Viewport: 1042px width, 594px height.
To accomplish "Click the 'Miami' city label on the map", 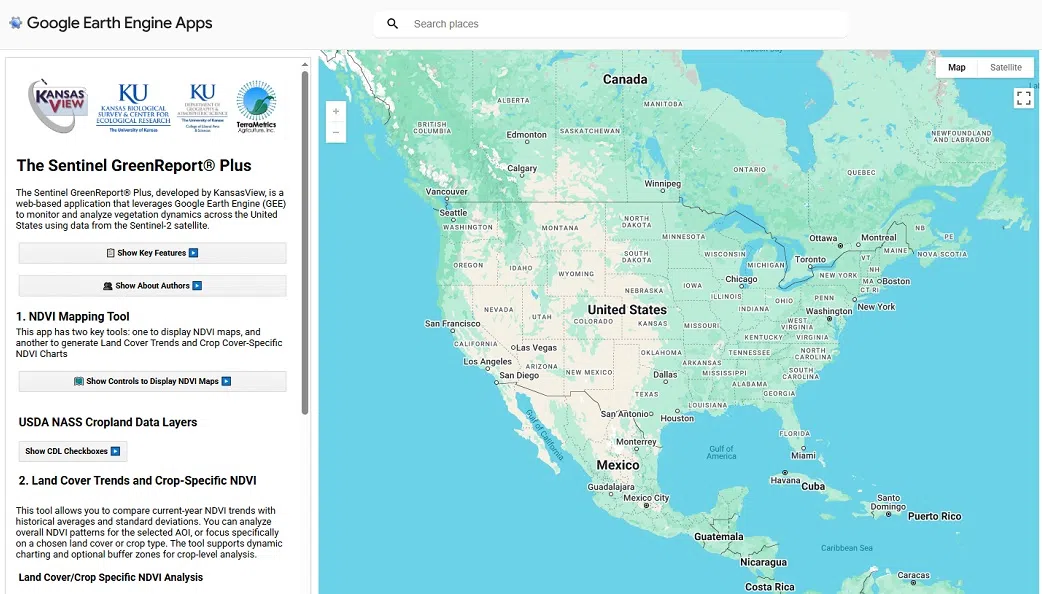I will pyautogui.click(x=803, y=456).
